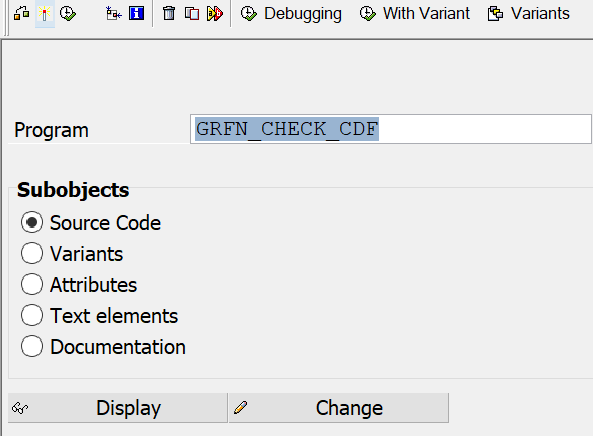
Task: Open the Where-Used List icon
Action: coord(113,14)
